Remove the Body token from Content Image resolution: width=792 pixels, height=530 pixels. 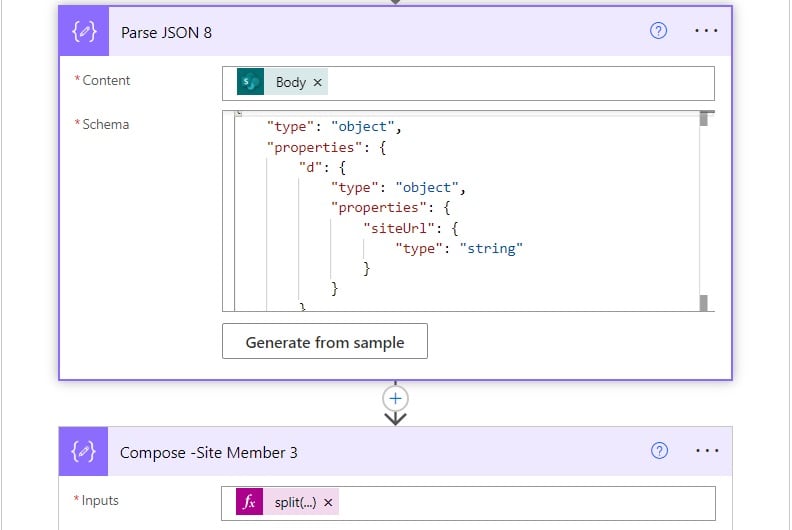pyautogui.click(x=317, y=82)
